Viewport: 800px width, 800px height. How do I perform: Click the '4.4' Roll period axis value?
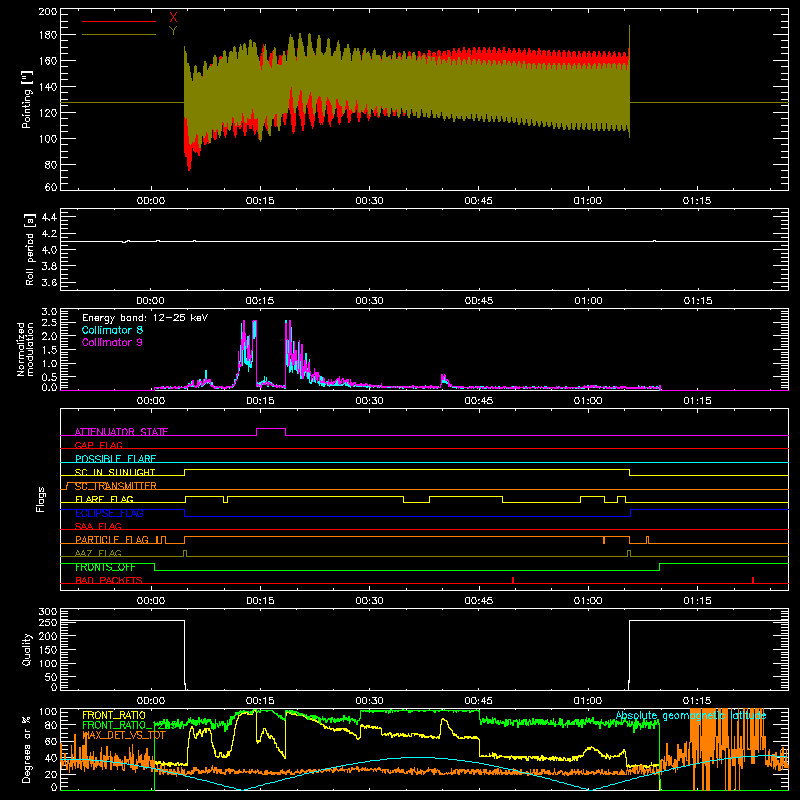tap(49, 217)
